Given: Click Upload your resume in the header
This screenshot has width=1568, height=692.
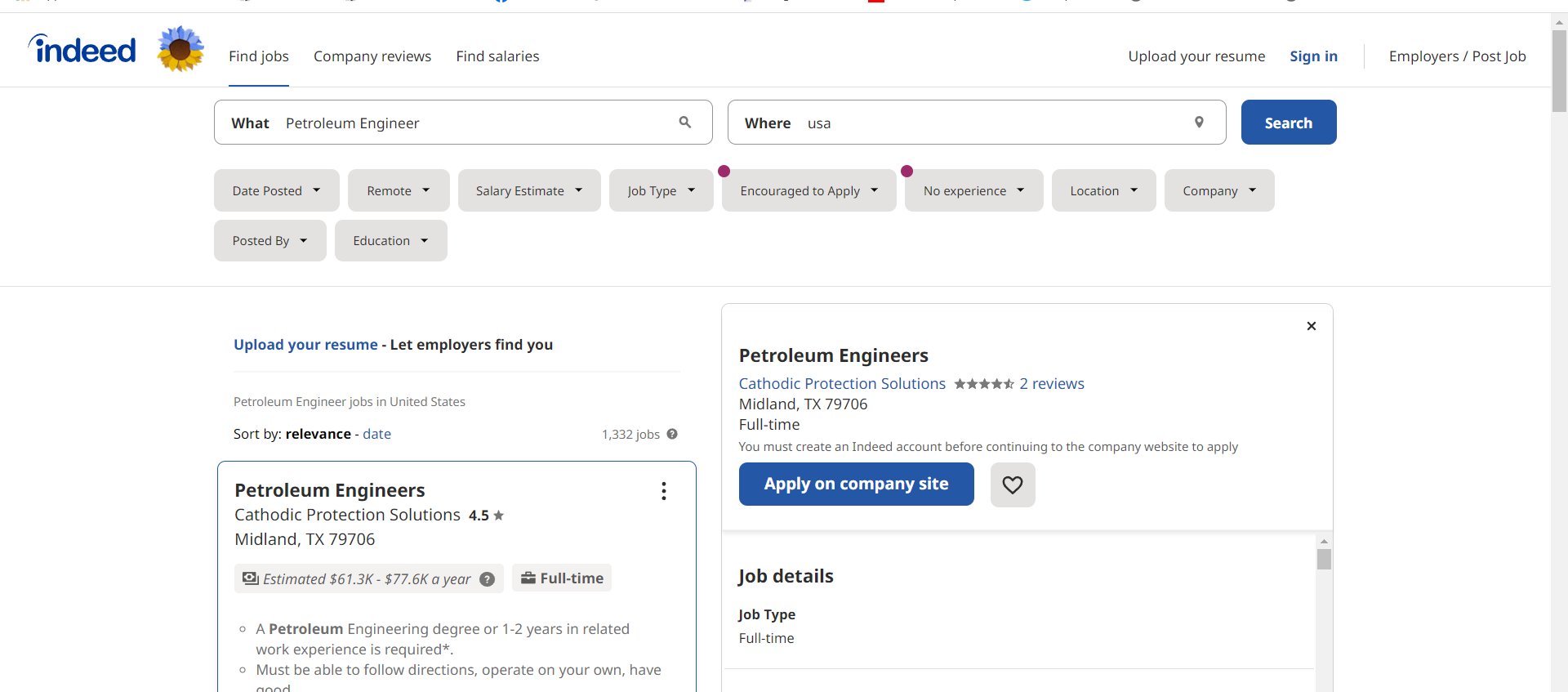Looking at the screenshot, I should tap(1196, 56).
